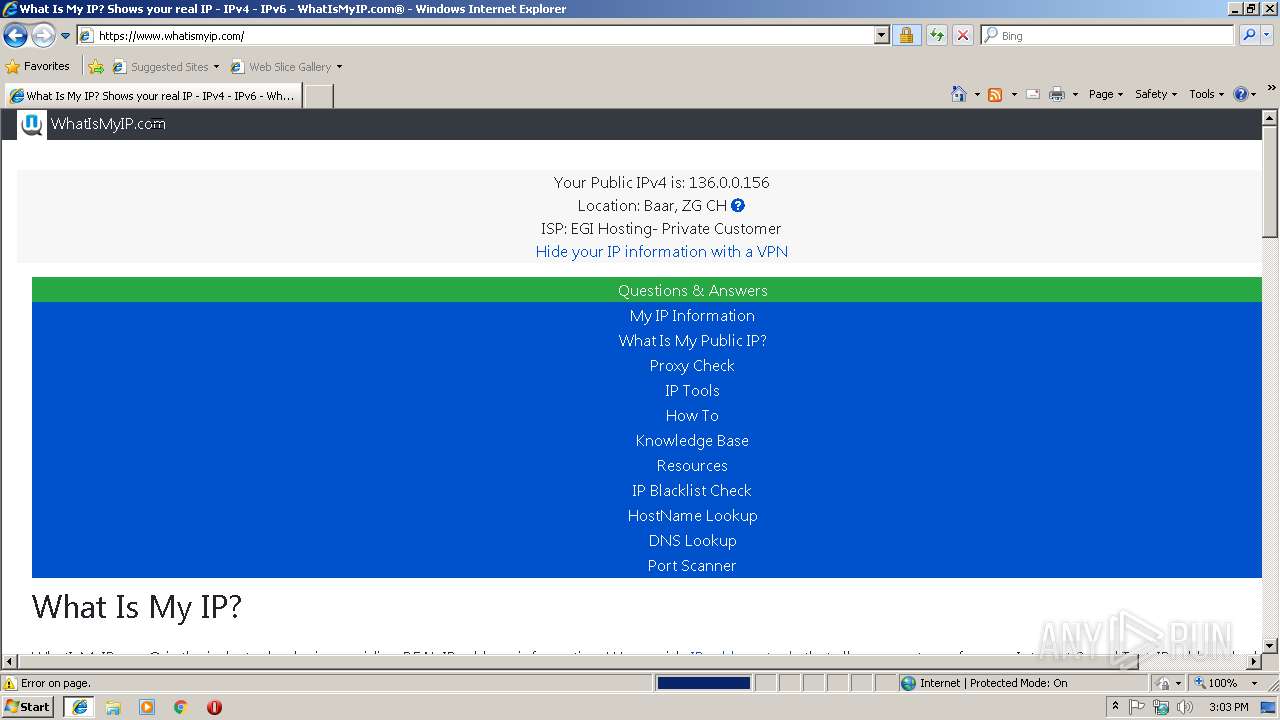Viewport: 1280px width, 720px height.
Task: Click the location info question mark icon
Action: (x=738, y=205)
